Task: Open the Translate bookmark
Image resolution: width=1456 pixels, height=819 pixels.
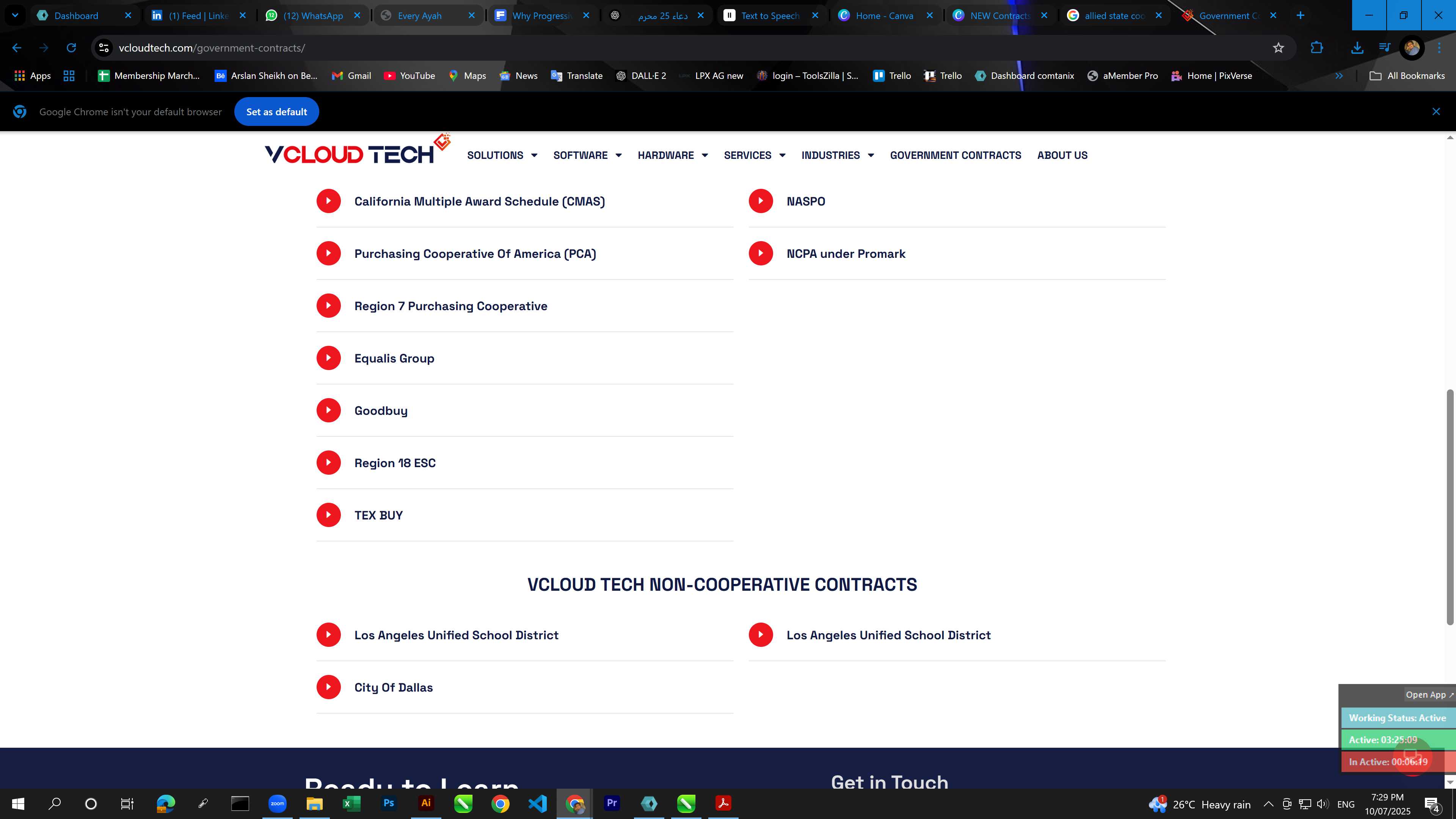Action: [576, 76]
